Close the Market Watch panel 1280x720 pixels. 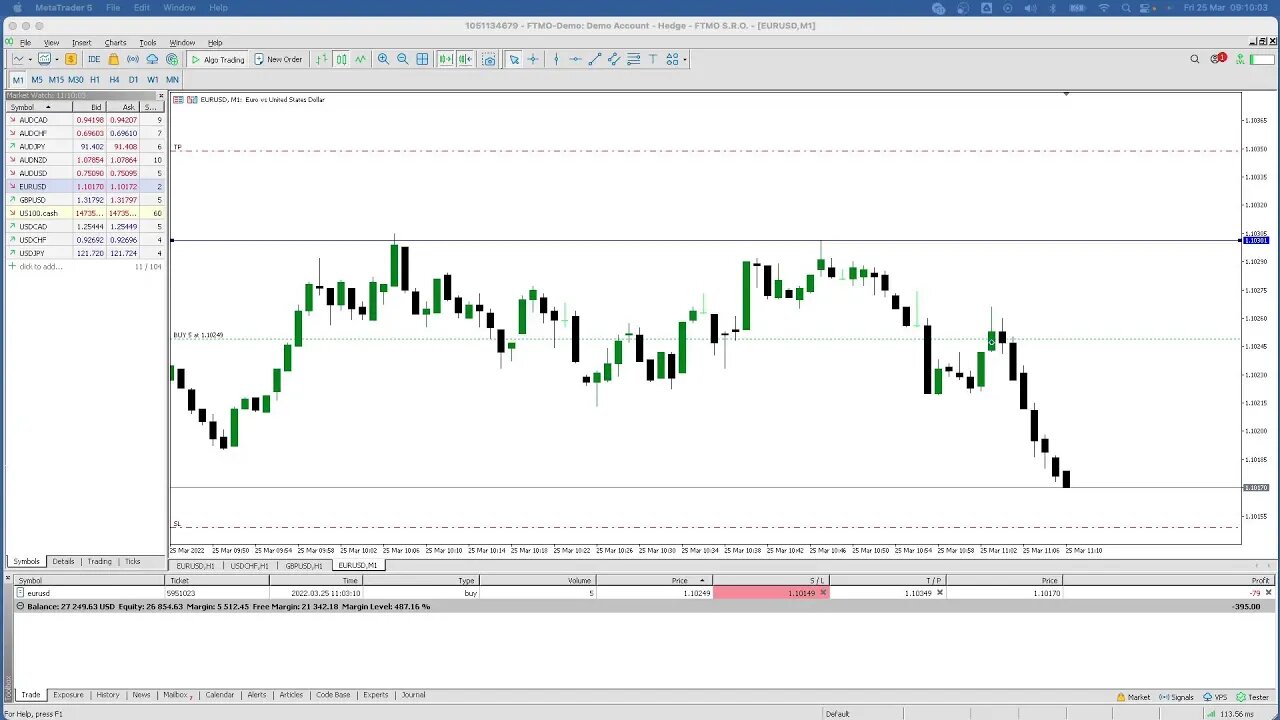161,96
